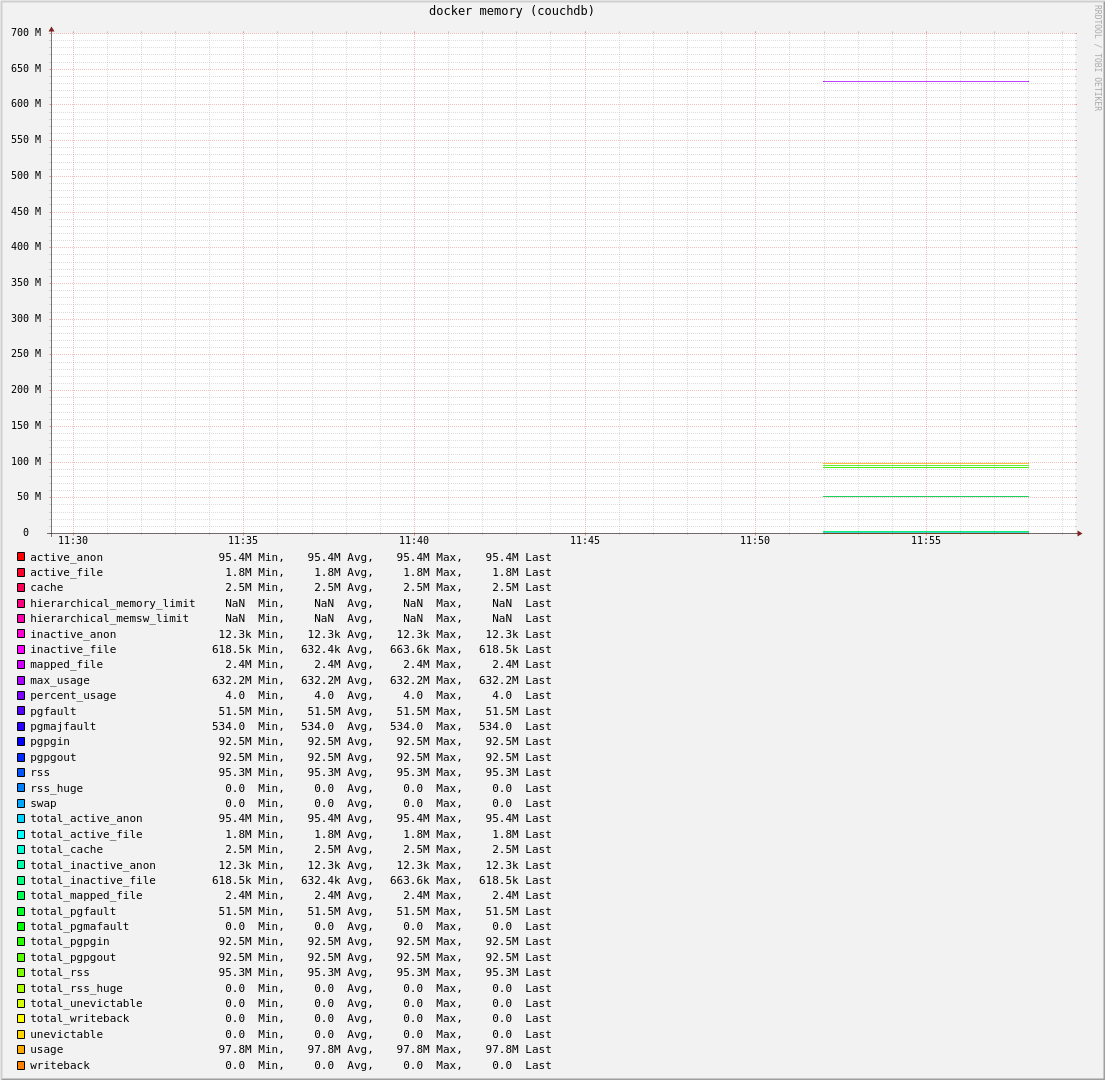Select the percent_usage legend entry

pos(74,695)
